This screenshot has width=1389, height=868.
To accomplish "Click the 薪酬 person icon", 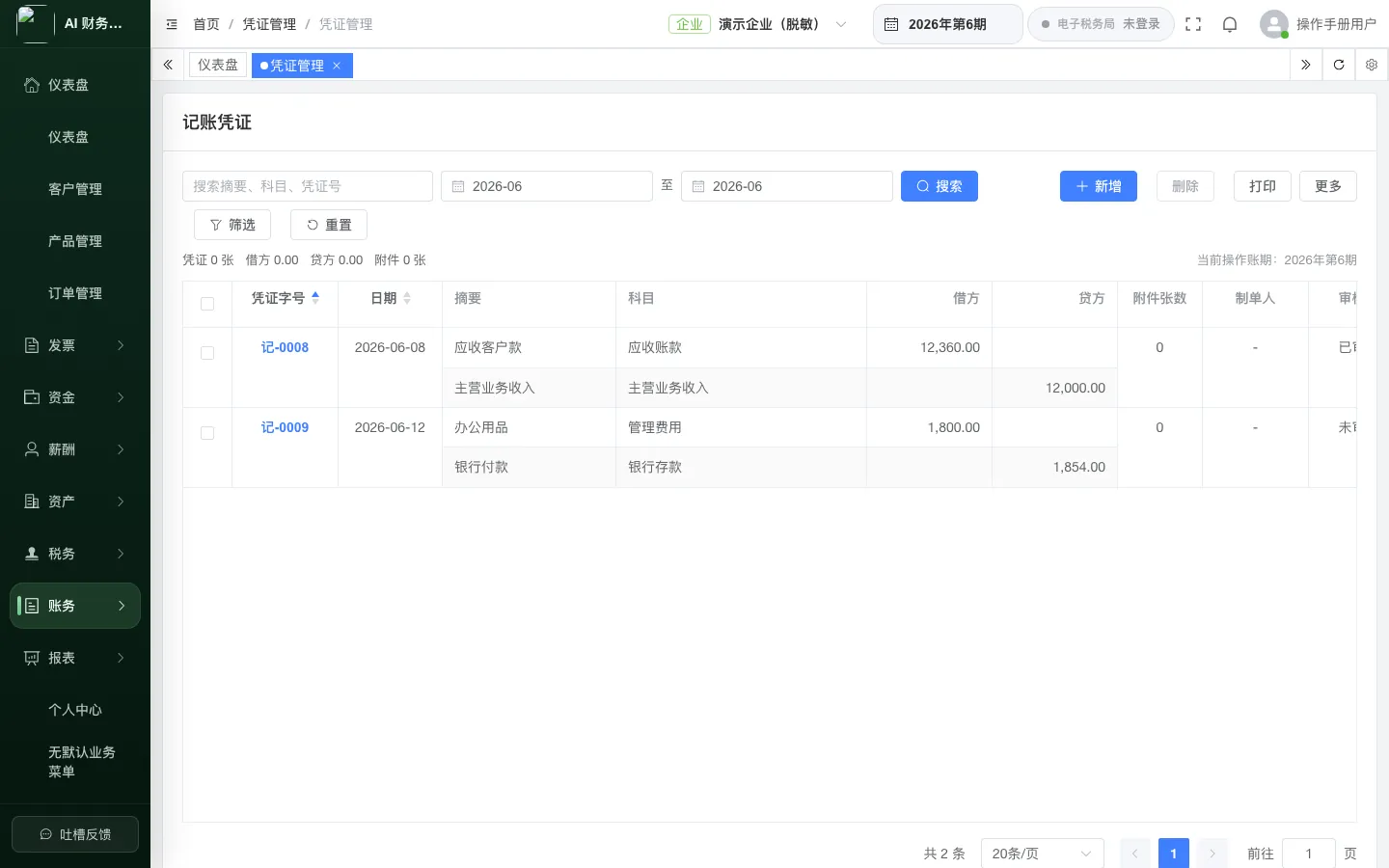I will pos(32,449).
